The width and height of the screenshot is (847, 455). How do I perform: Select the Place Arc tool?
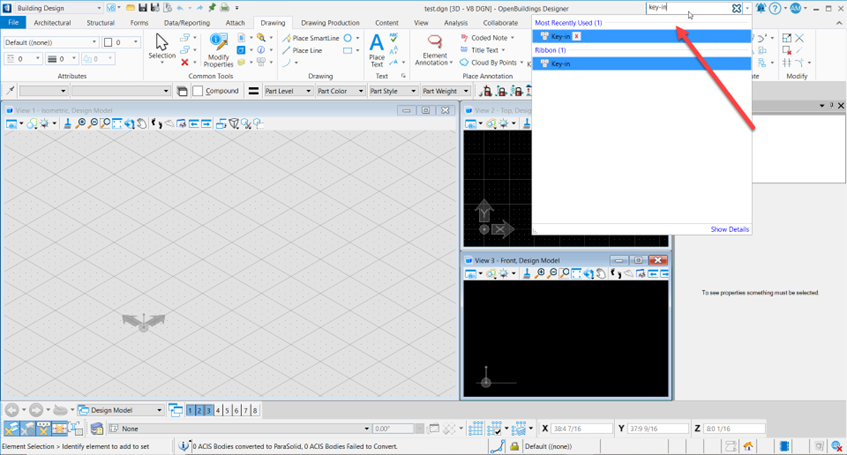tap(286, 63)
